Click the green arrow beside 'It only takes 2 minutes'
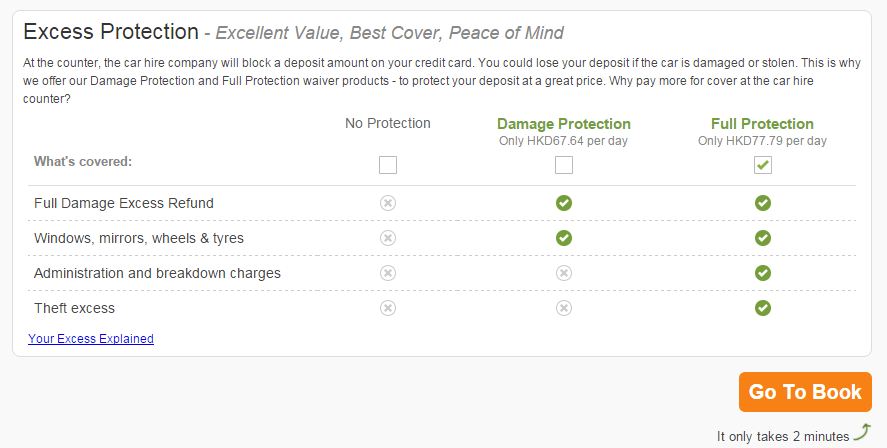This screenshot has height=448, width=887. tap(862, 432)
